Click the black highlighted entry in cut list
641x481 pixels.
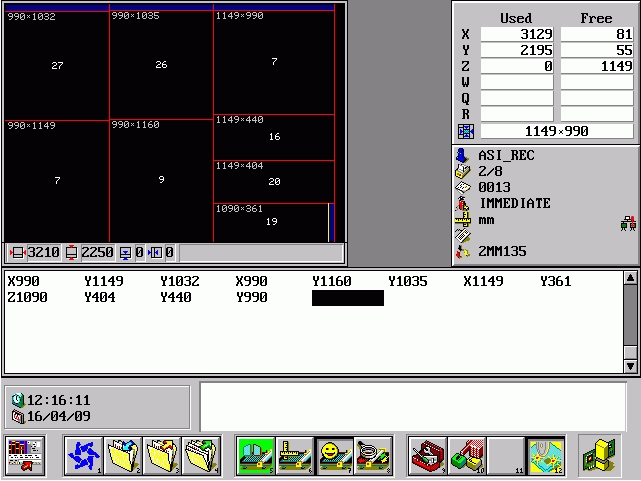point(347,298)
